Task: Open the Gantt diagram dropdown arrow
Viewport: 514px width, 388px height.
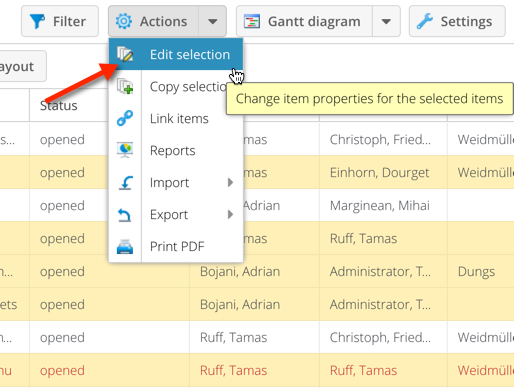Action: [386, 21]
